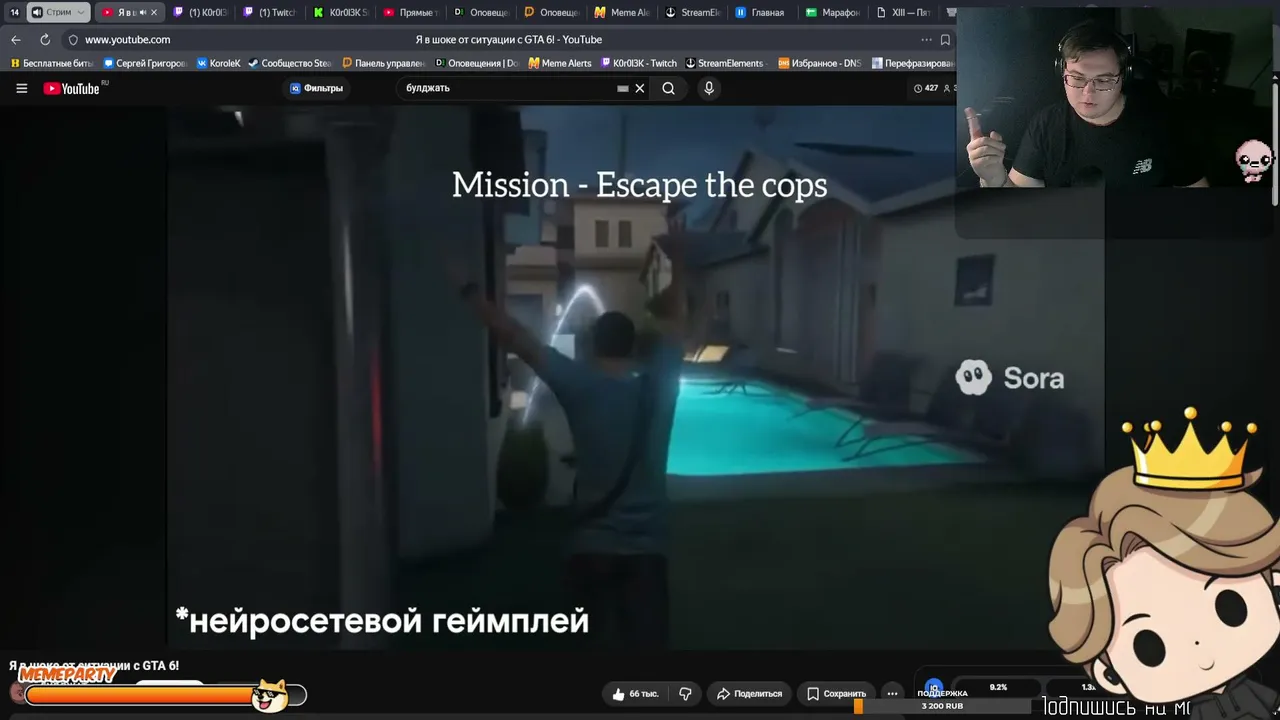Click the Поделиться share button
The width and height of the screenshot is (1280, 720).
[x=750, y=693]
